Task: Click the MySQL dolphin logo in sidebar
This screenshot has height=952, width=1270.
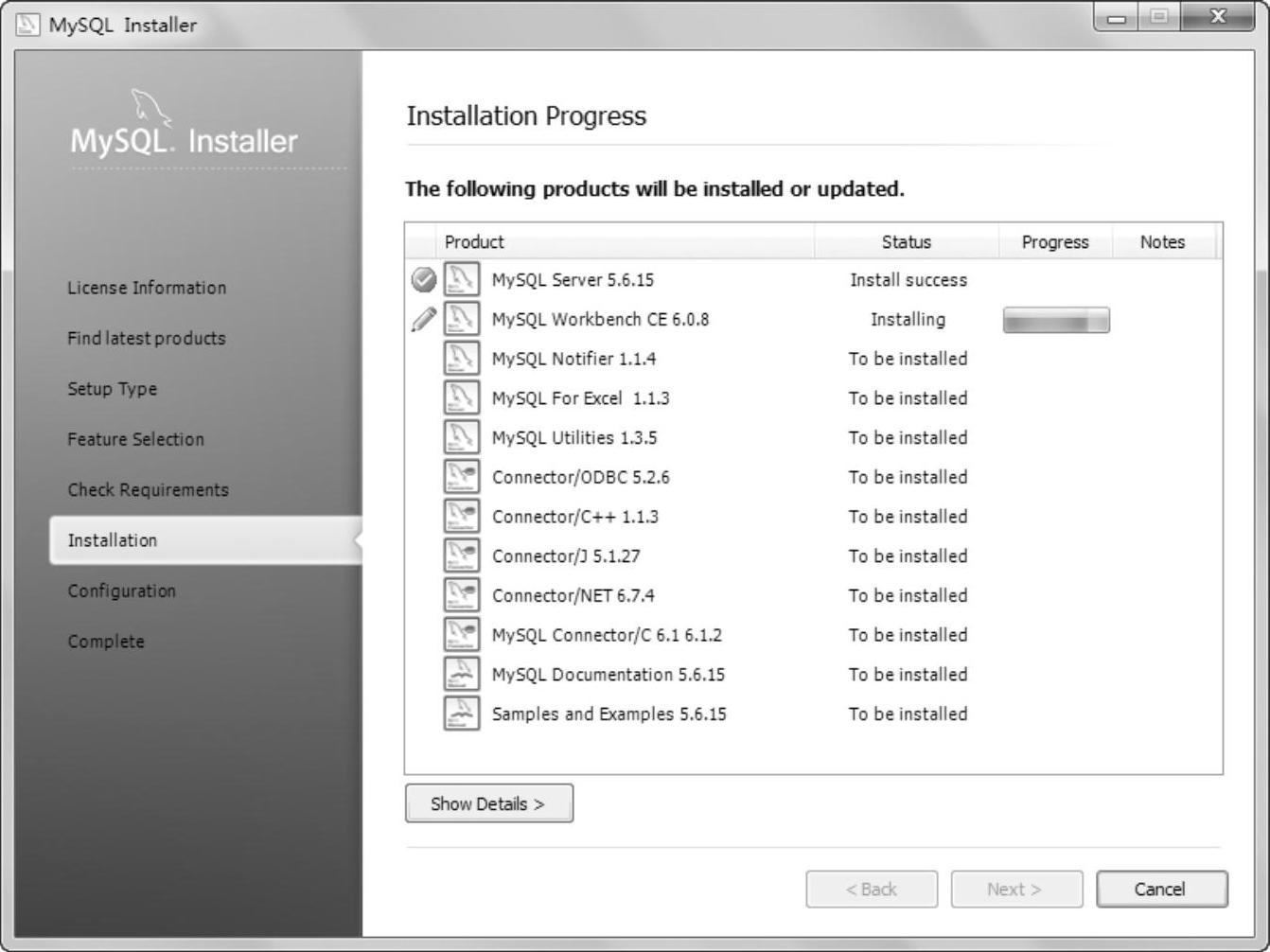Action: click(x=150, y=107)
